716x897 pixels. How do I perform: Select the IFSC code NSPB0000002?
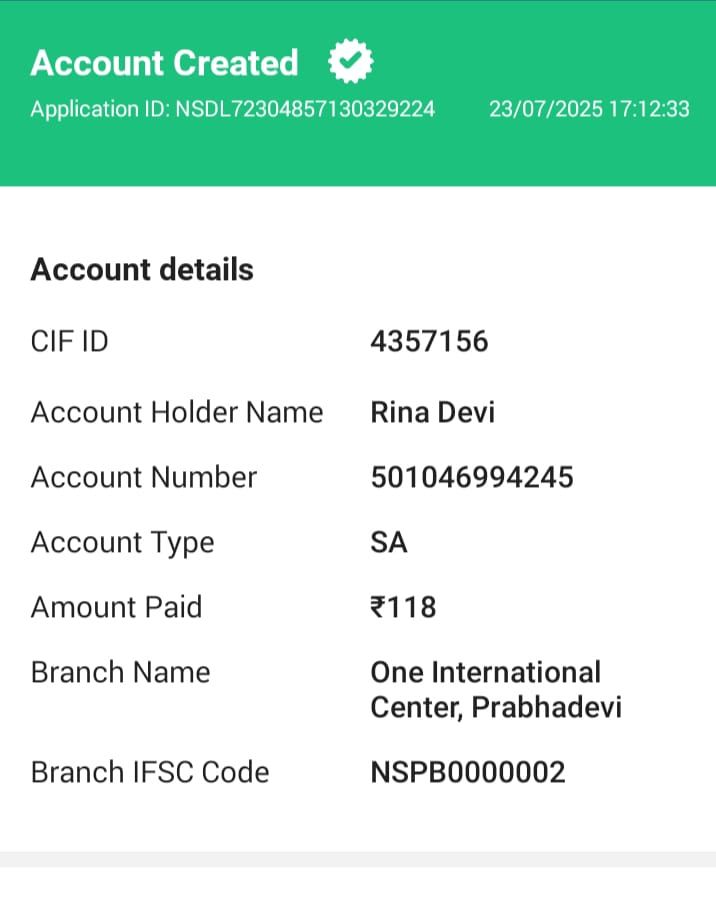(468, 772)
